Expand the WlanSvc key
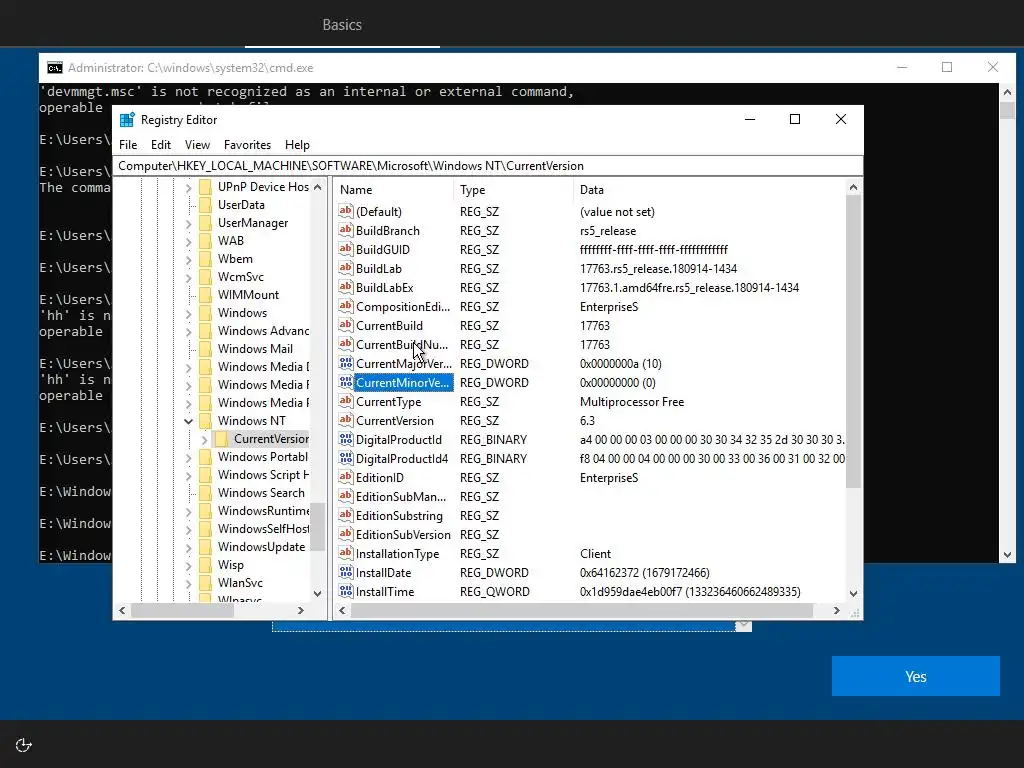 pyautogui.click(x=188, y=583)
